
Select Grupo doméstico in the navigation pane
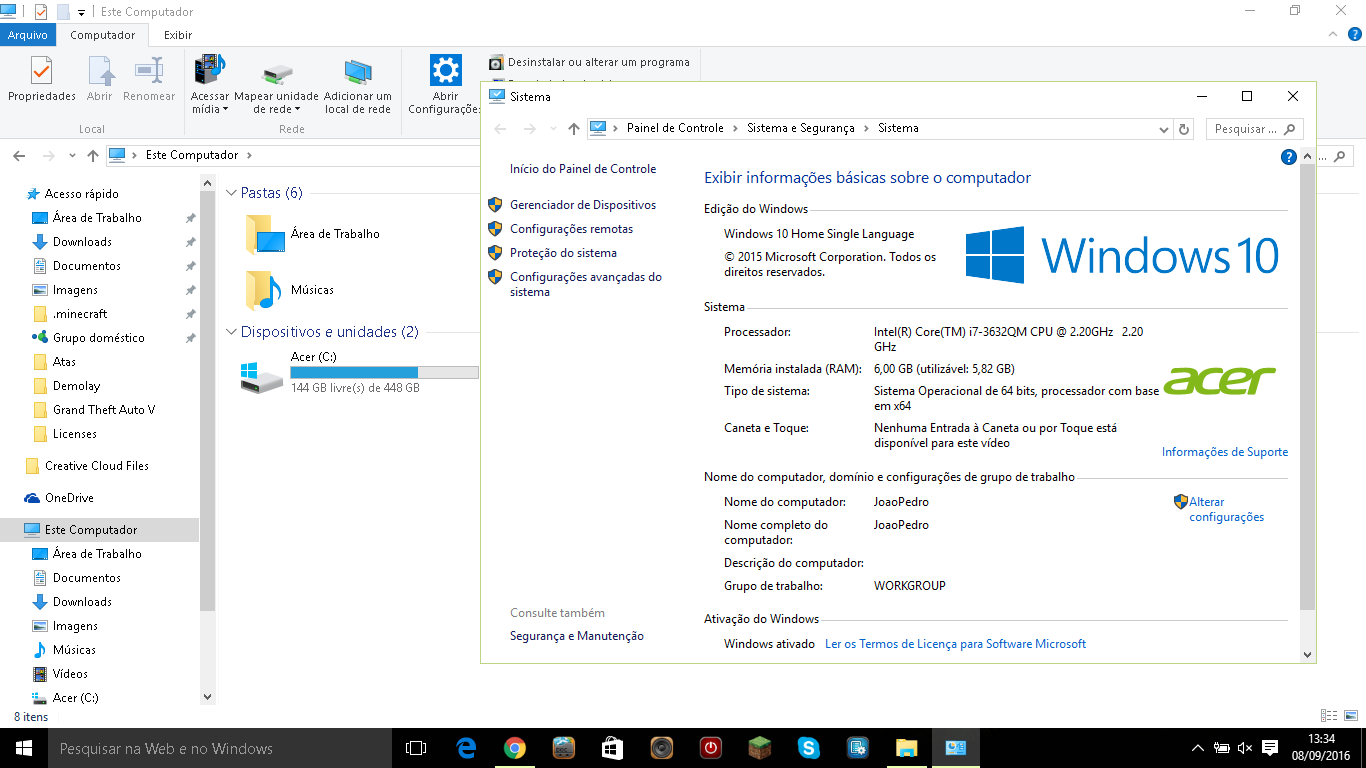pyautogui.click(x=100, y=338)
